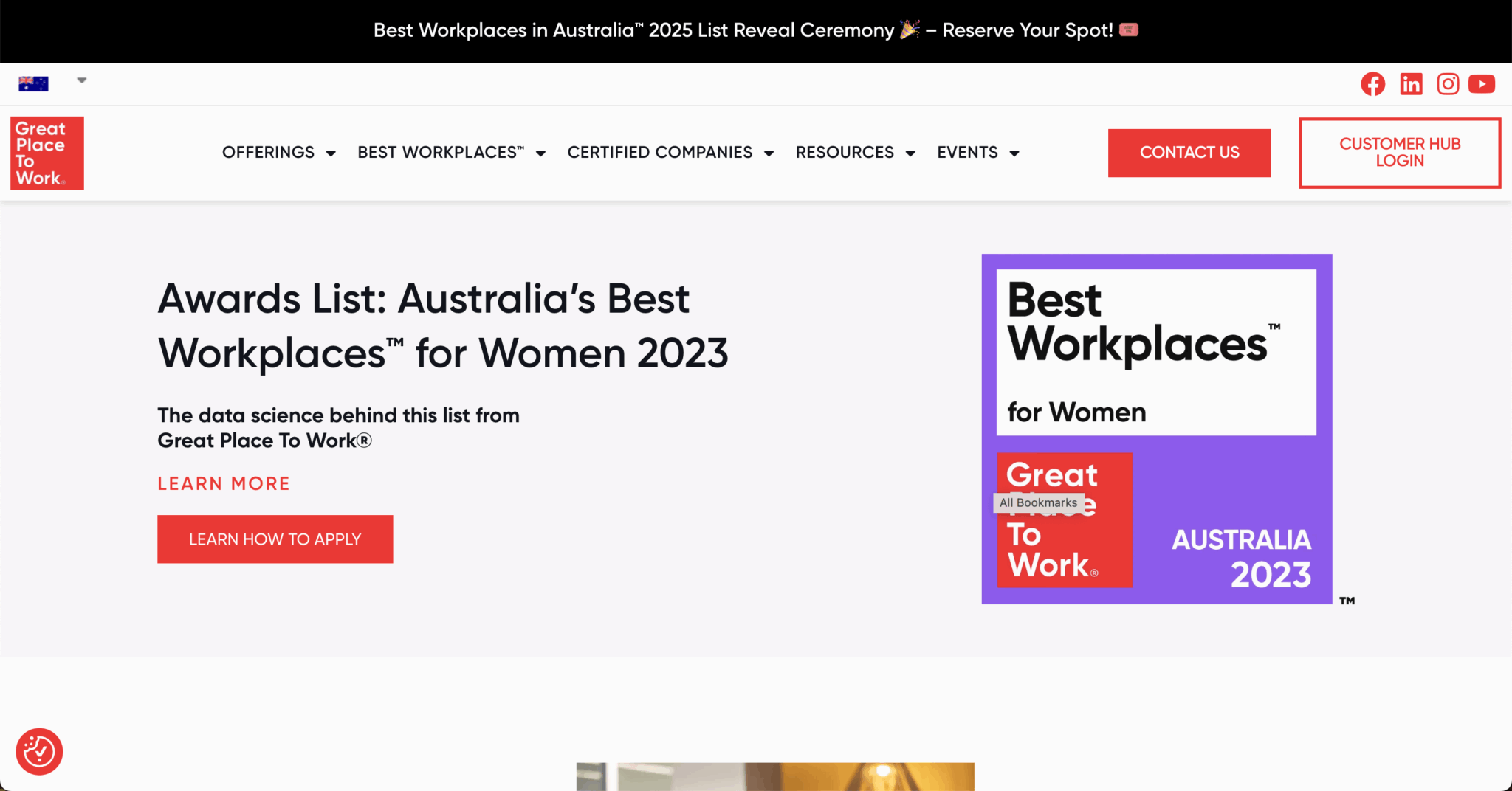Image resolution: width=1512 pixels, height=791 pixels.
Task: Click the All Bookmarks tooltip label
Action: tap(1038, 502)
